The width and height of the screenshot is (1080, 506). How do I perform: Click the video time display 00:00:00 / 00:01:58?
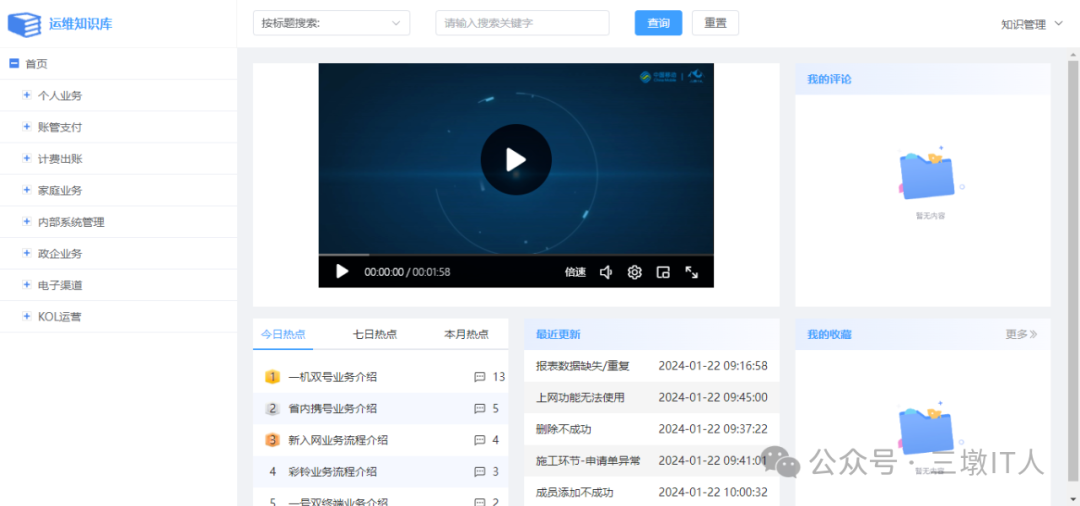(x=407, y=273)
